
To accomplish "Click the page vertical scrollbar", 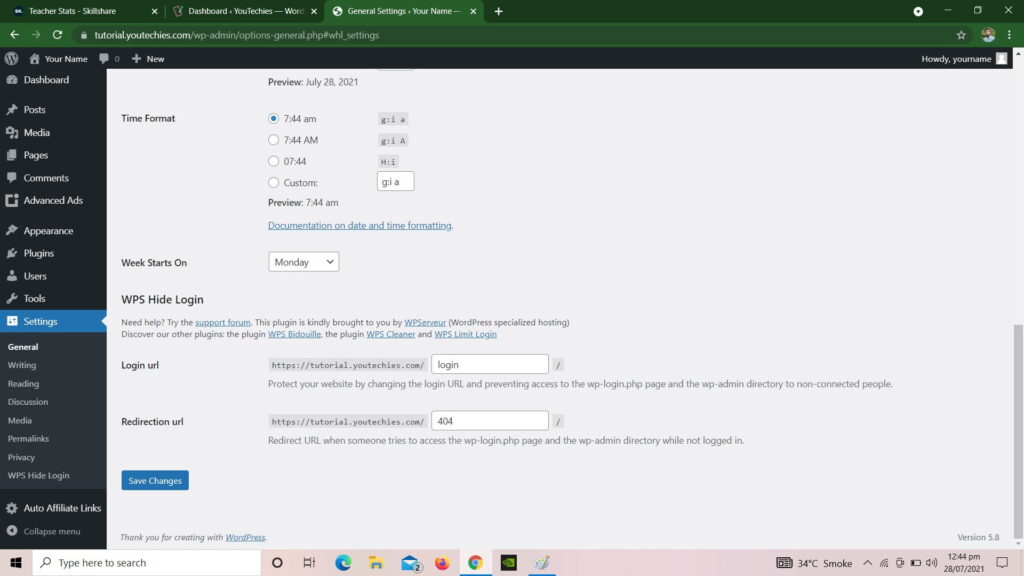I will click(x=1018, y=432).
